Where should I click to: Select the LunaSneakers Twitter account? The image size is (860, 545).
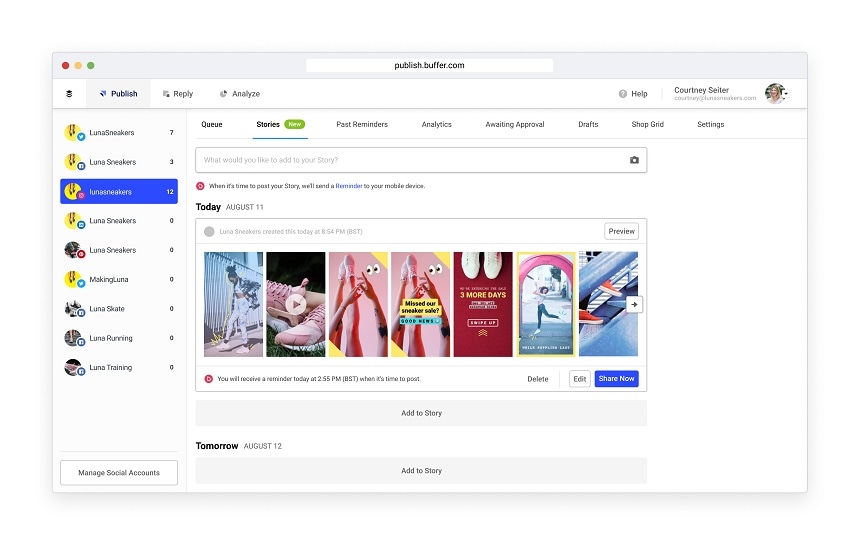[119, 133]
